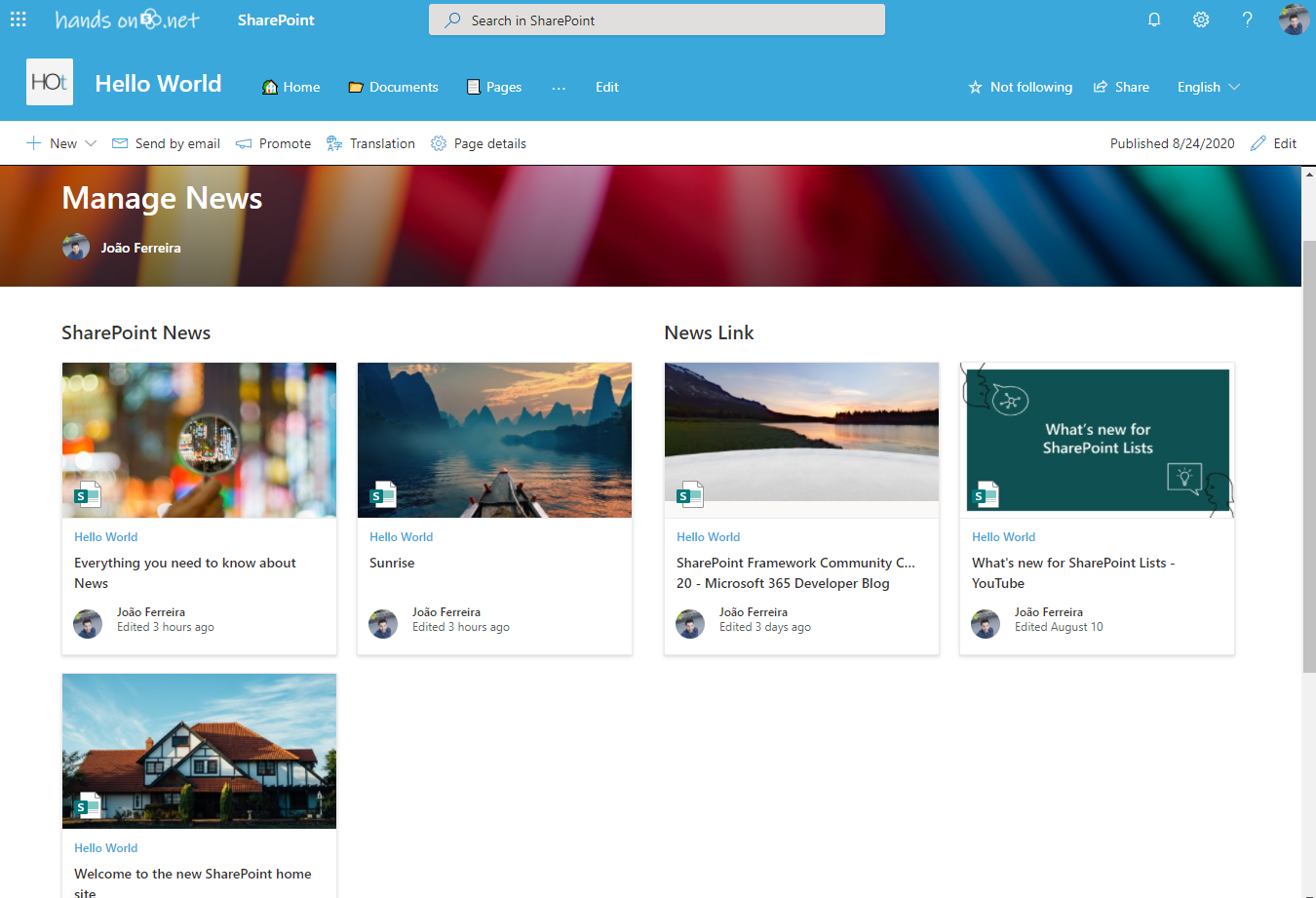This screenshot has height=898, width=1316.
Task: Open the English language dropdown
Action: [x=1209, y=87]
